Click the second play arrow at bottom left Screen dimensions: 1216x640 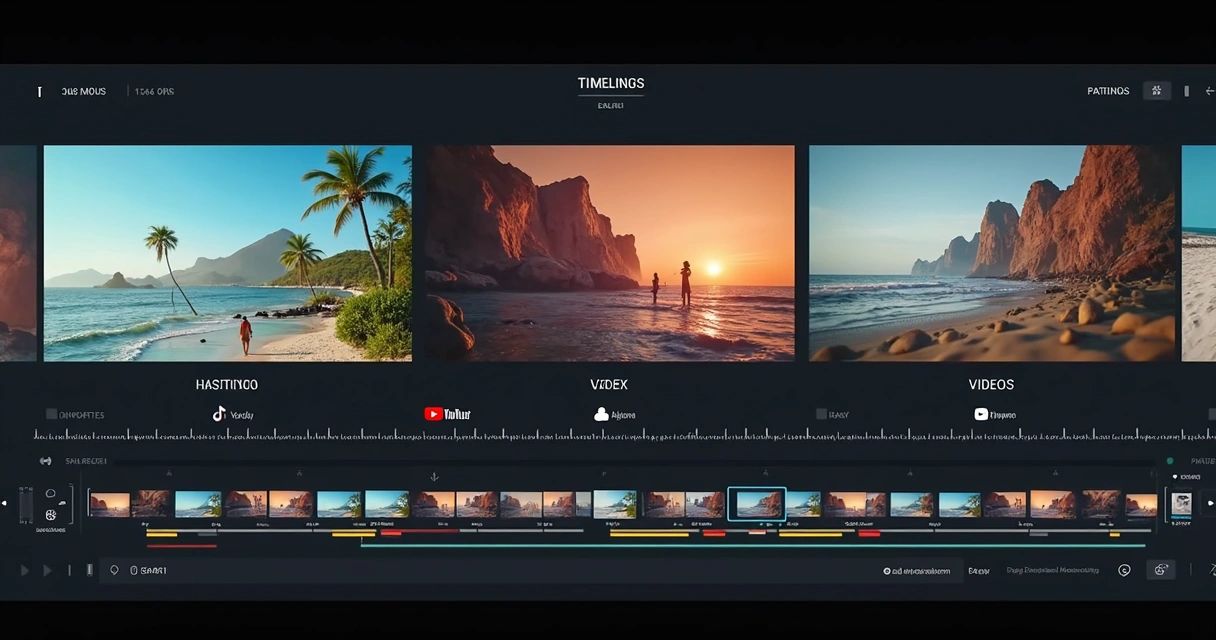click(x=47, y=570)
